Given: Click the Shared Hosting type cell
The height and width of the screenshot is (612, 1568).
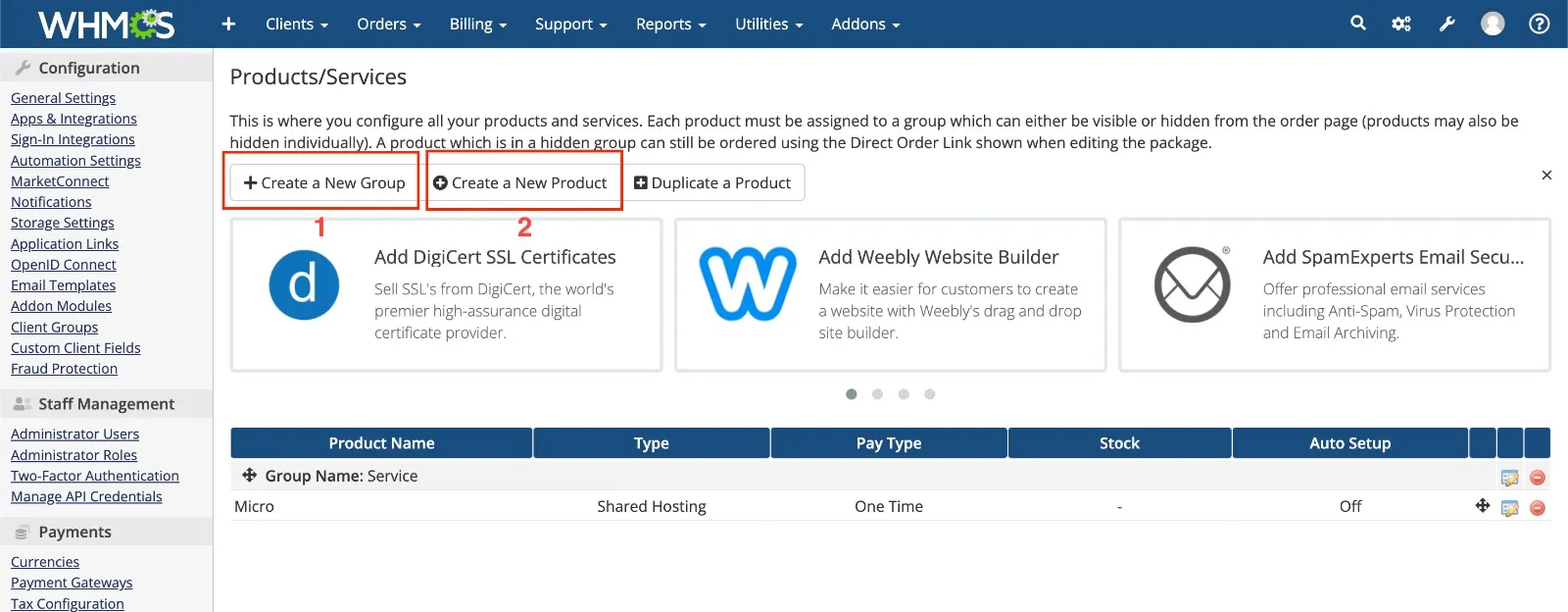Looking at the screenshot, I should click(652, 506).
